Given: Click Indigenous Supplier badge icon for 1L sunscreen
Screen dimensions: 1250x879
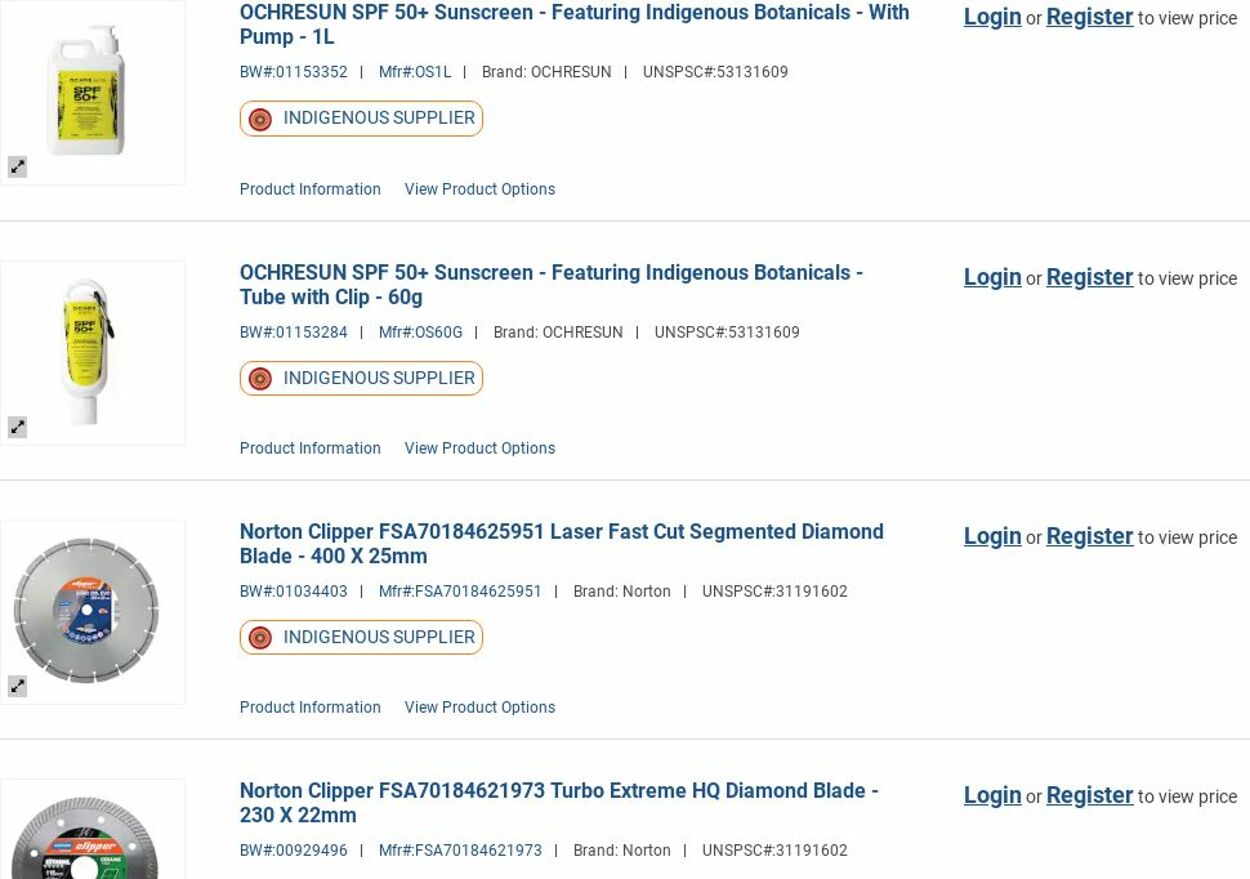Looking at the screenshot, I should [260, 119].
